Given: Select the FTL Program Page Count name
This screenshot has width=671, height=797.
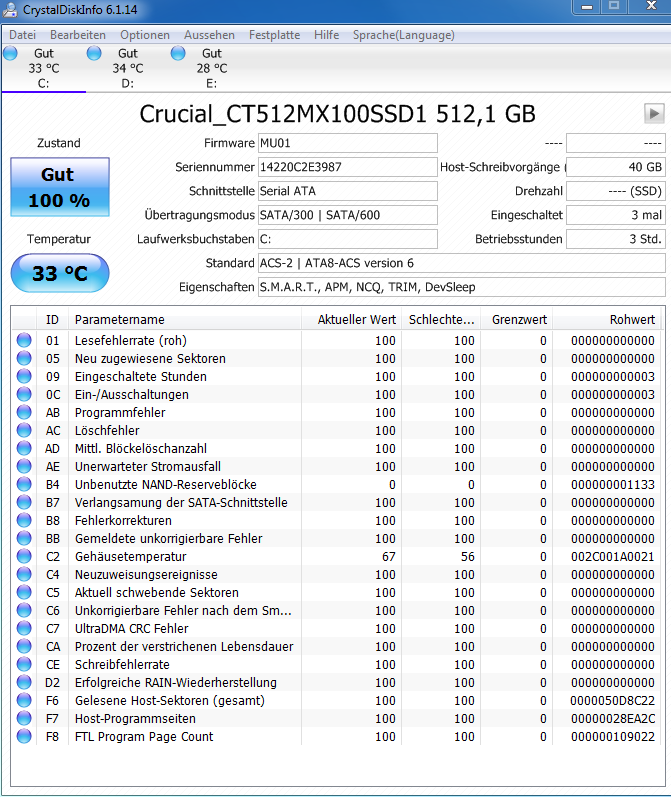Looking at the screenshot, I should pyautogui.click(x=144, y=737).
